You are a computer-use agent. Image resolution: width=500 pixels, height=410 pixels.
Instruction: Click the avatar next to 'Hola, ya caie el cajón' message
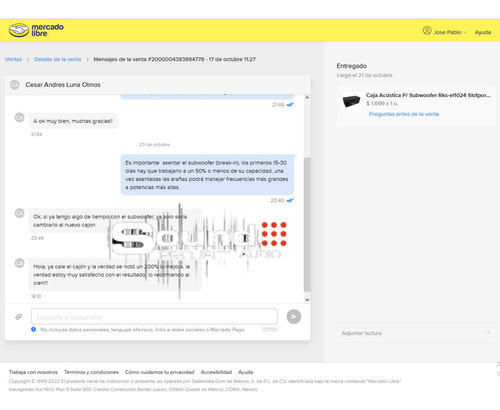pos(20,263)
